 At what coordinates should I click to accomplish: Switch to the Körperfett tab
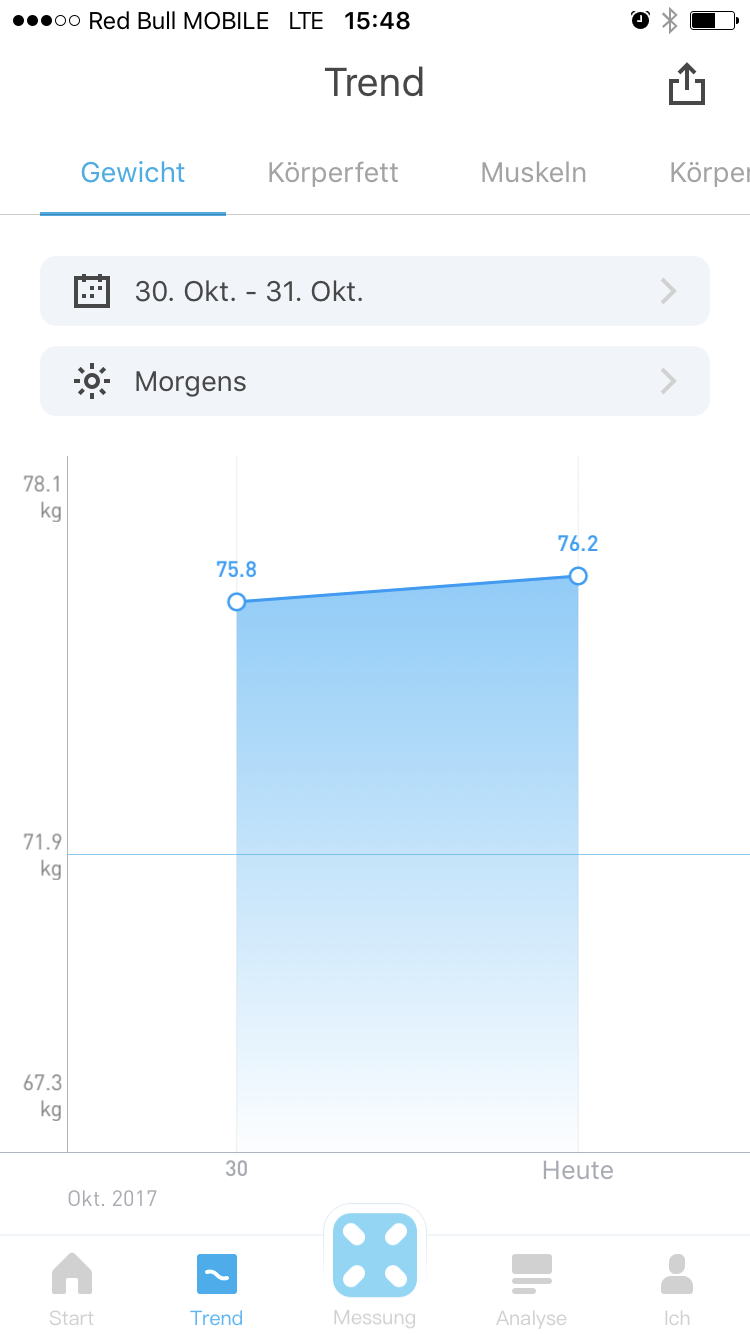click(333, 172)
